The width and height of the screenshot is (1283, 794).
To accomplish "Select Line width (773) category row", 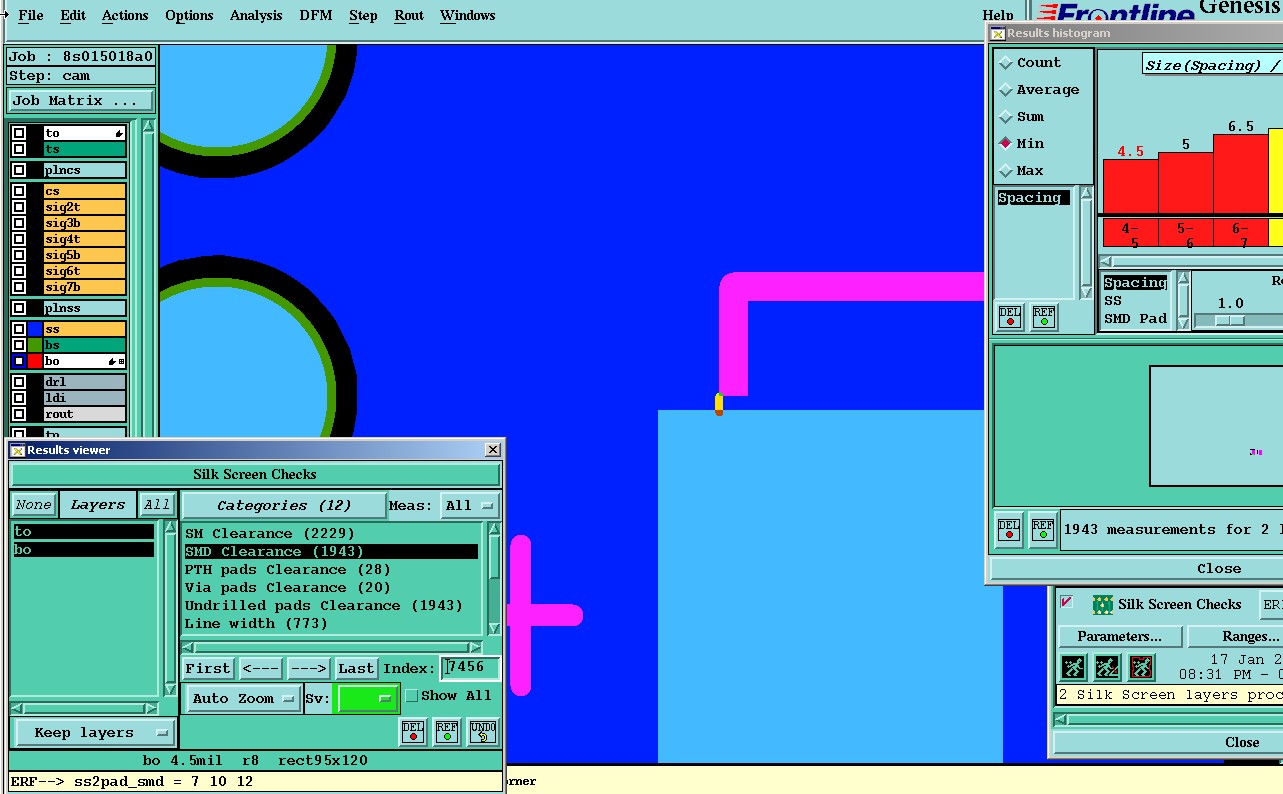I will tap(331, 623).
